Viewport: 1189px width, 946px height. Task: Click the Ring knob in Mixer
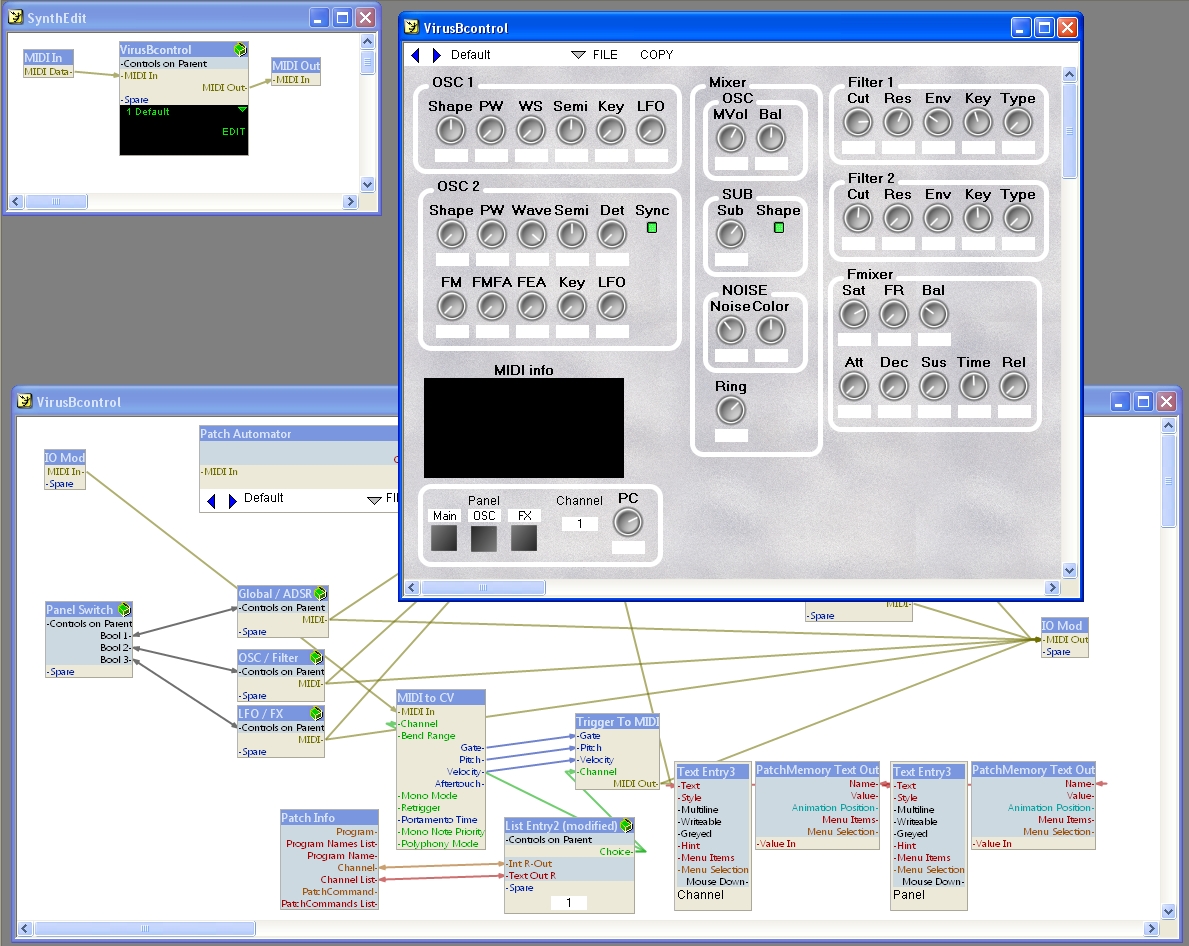(731, 411)
